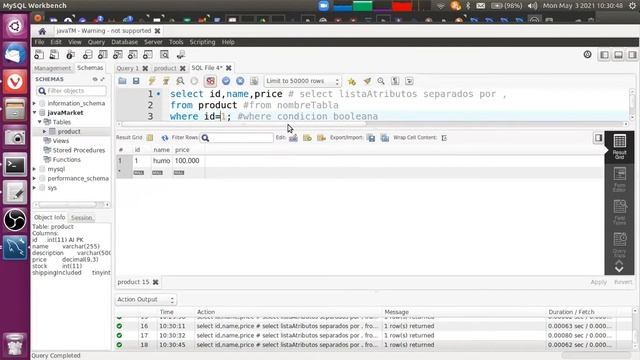Close the product 15 result tab
This screenshot has height=360, width=640.
tap(156, 282)
